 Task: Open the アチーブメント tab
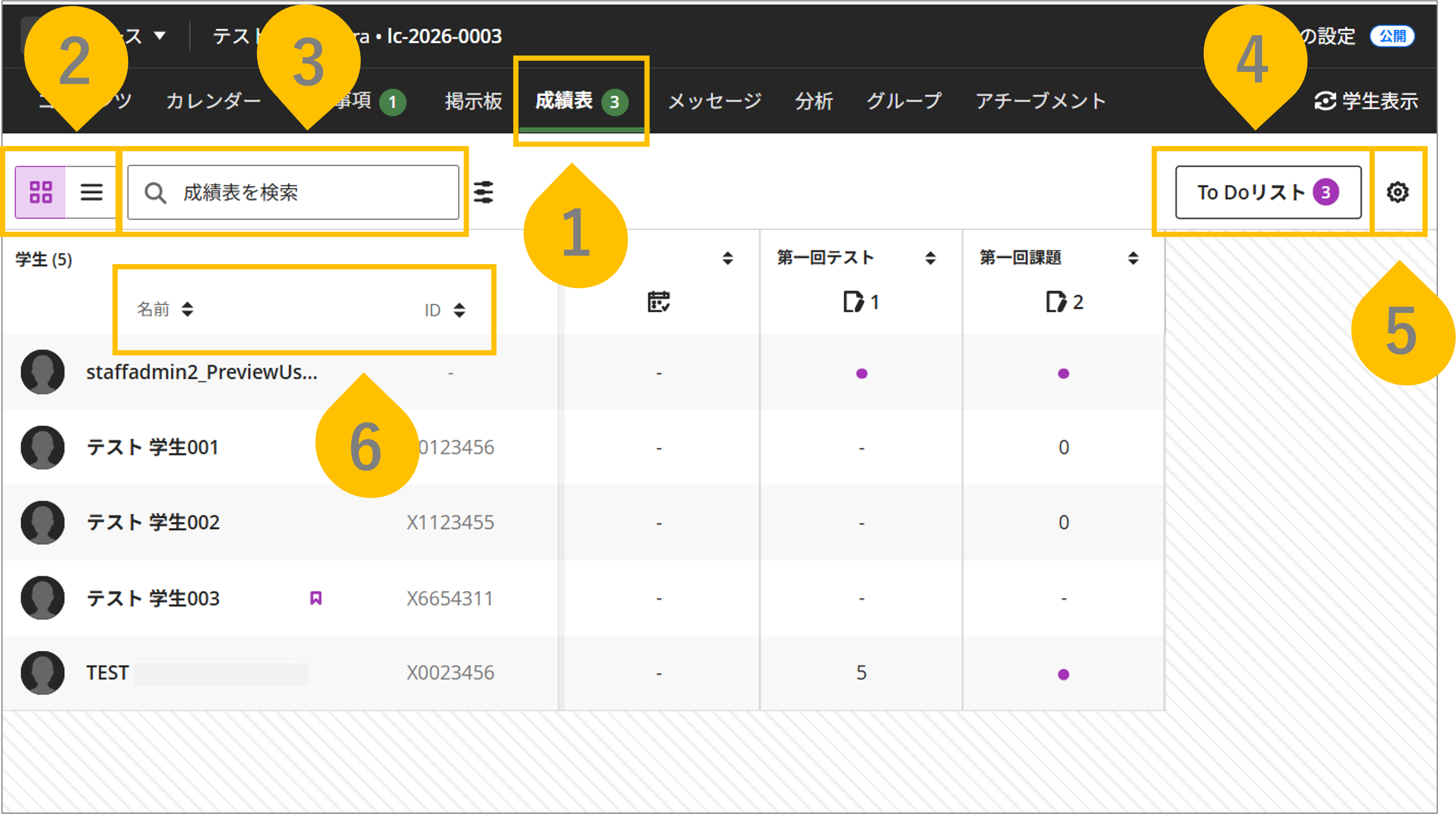1041,101
